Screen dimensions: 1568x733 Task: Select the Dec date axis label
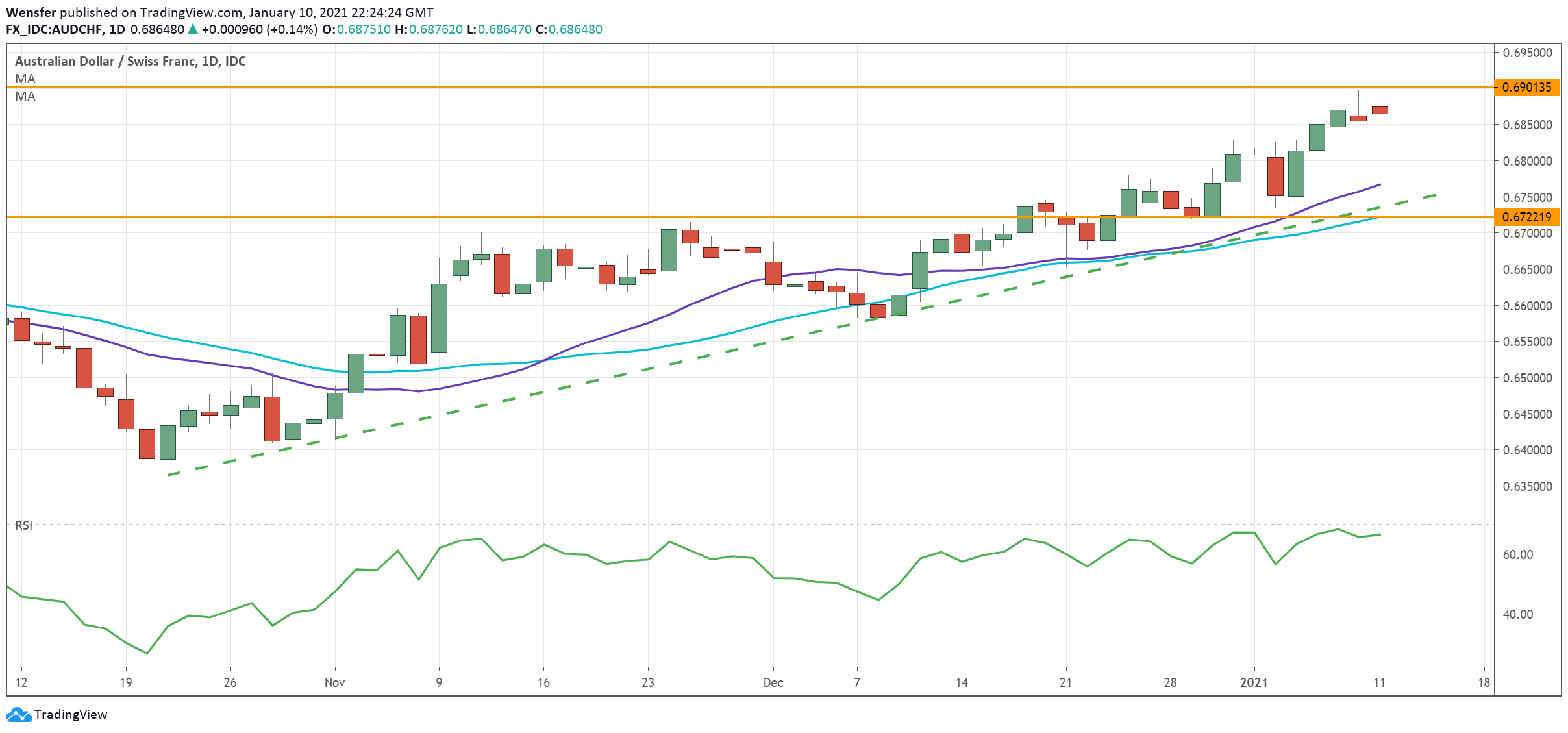773,682
